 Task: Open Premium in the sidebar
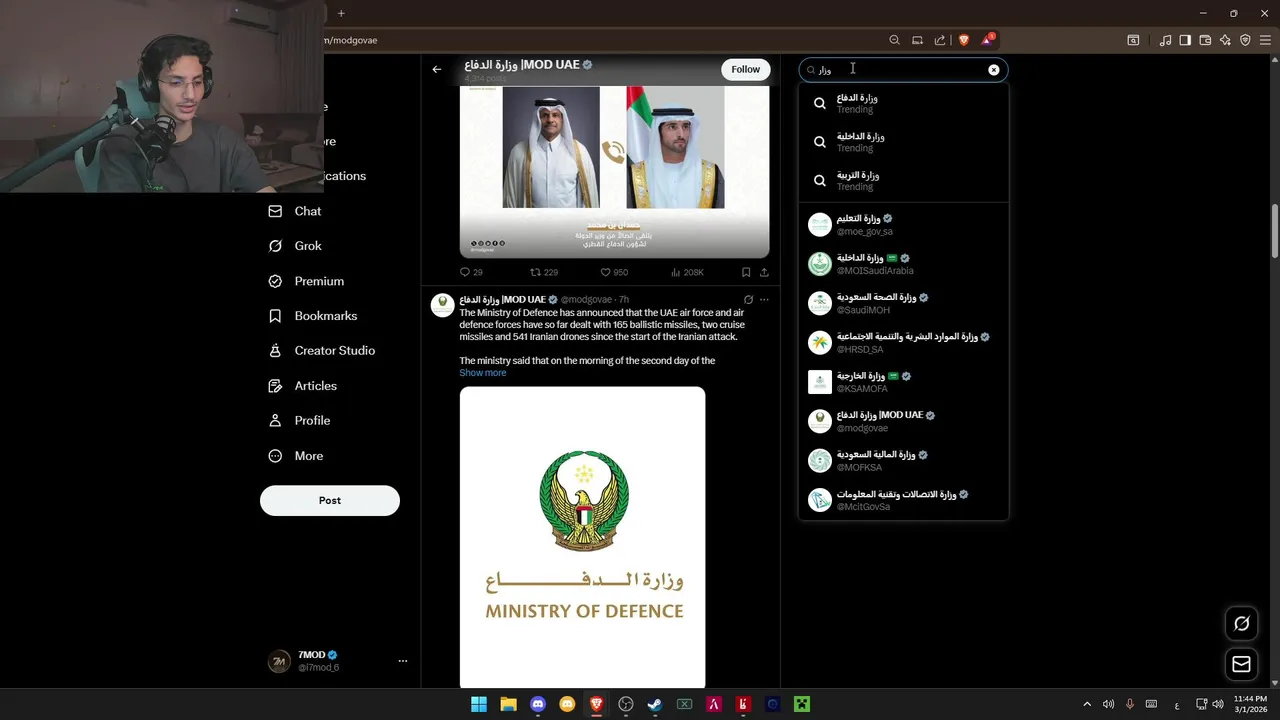[306, 281]
